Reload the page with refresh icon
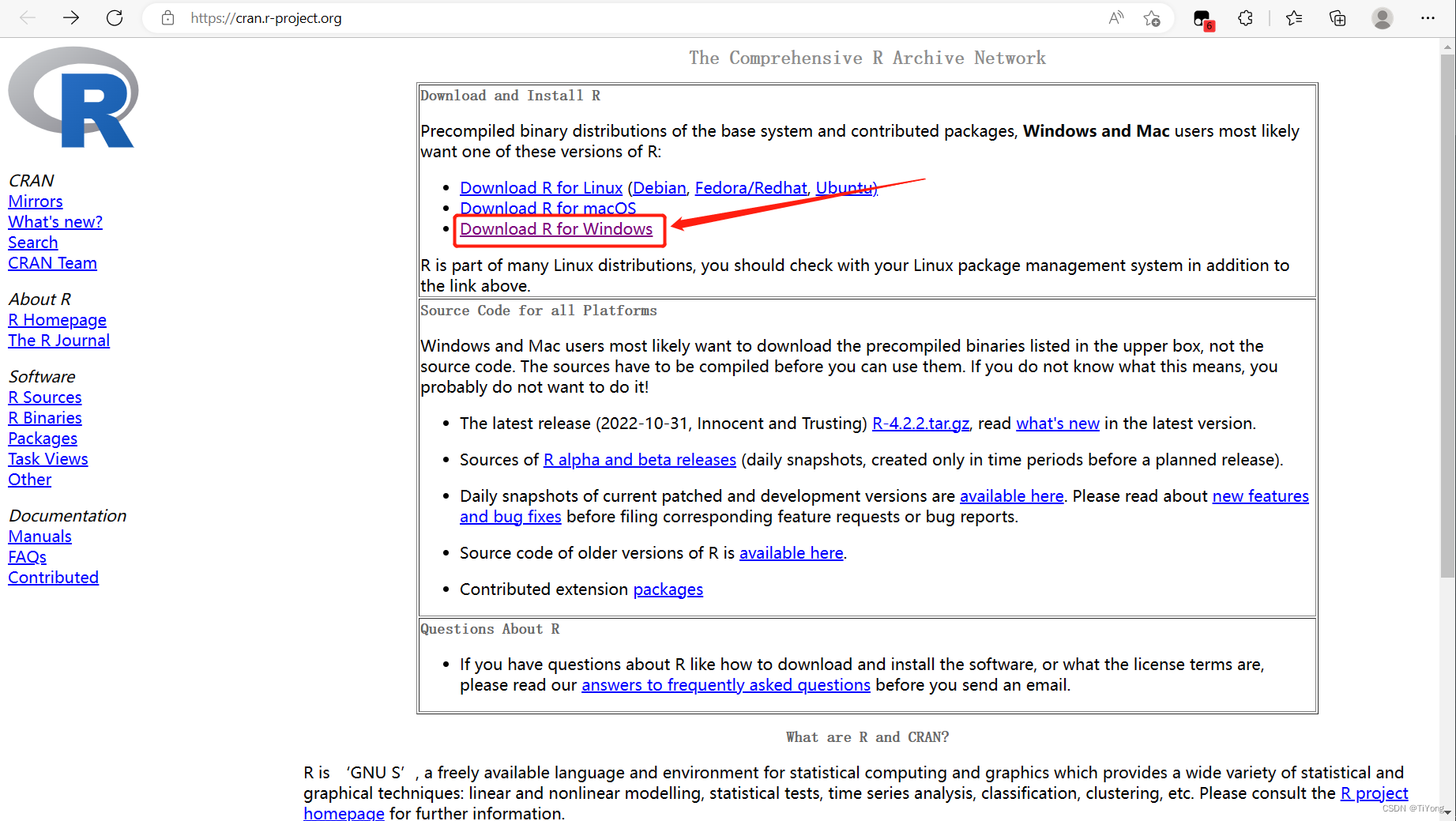The image size is (1456, 821). [115, 17]
